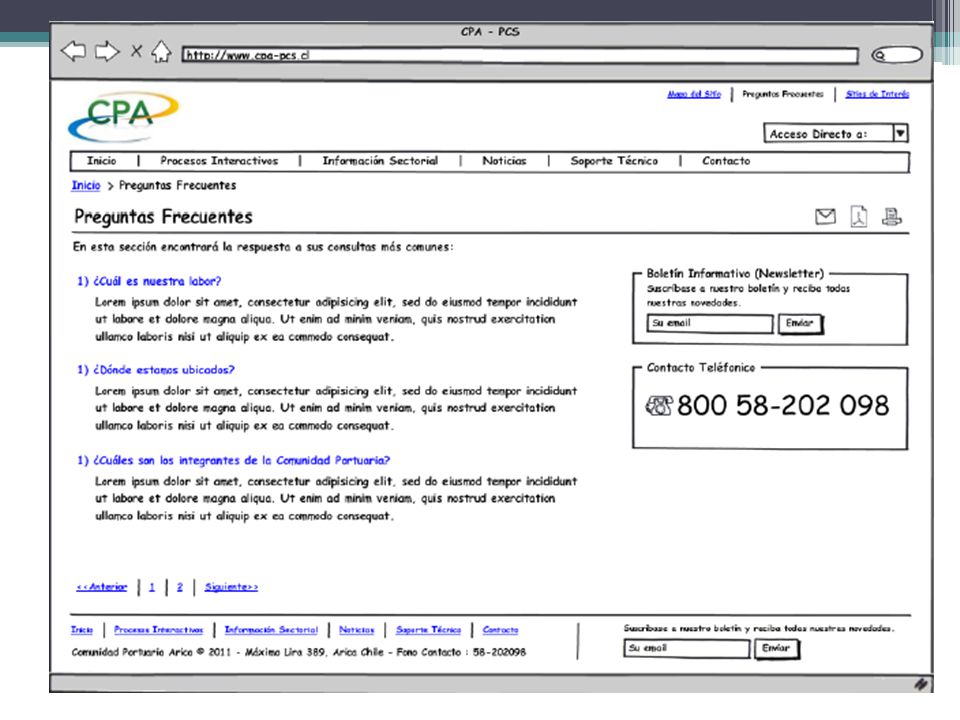Click the Preguntas Frecuentes page heading
The image size is (960, 720).
click(x=163, y=217)
